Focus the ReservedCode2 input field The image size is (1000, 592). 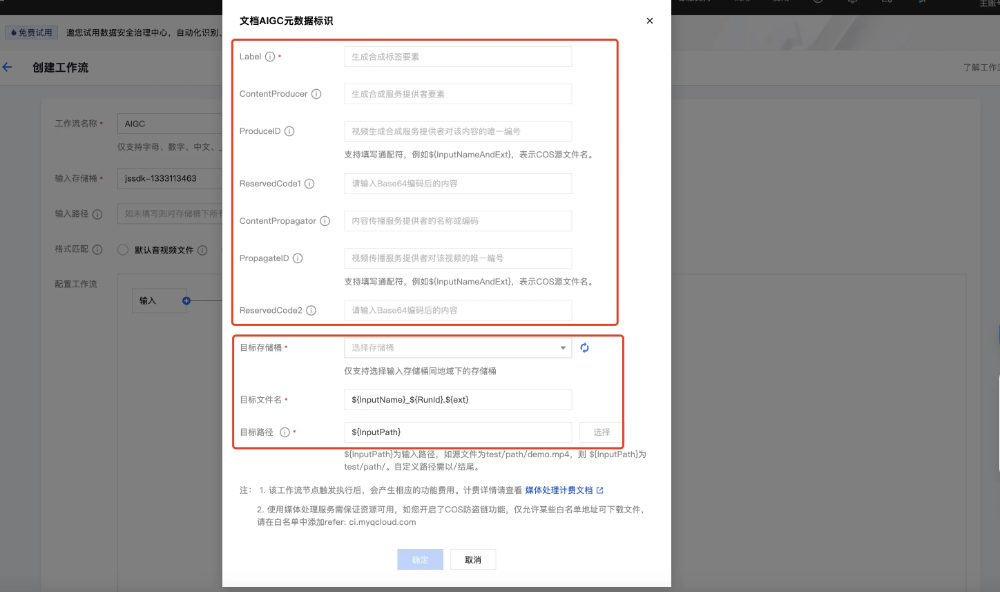[x=458, y=311]
